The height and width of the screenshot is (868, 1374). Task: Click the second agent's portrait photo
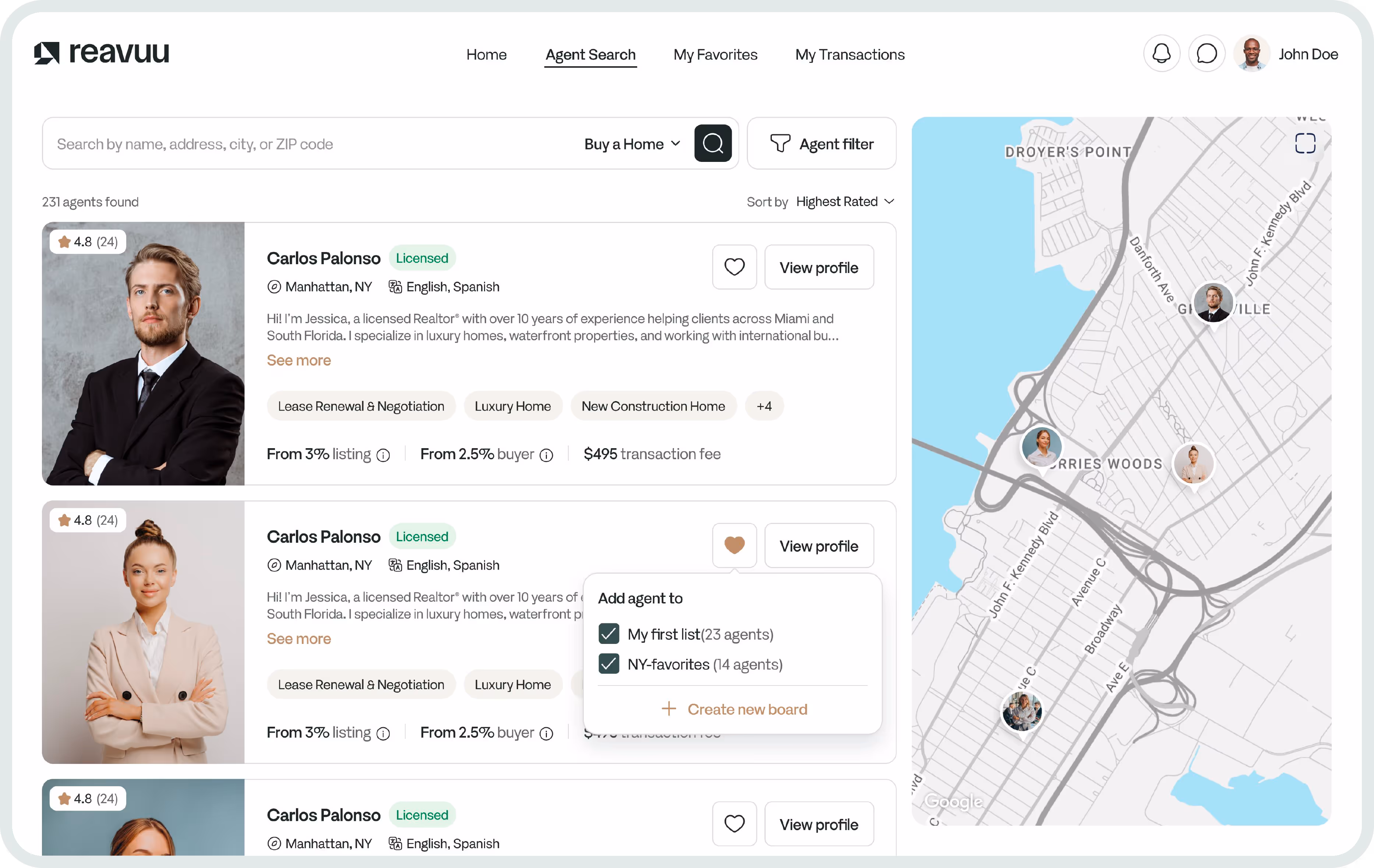[x=143, y=632]
